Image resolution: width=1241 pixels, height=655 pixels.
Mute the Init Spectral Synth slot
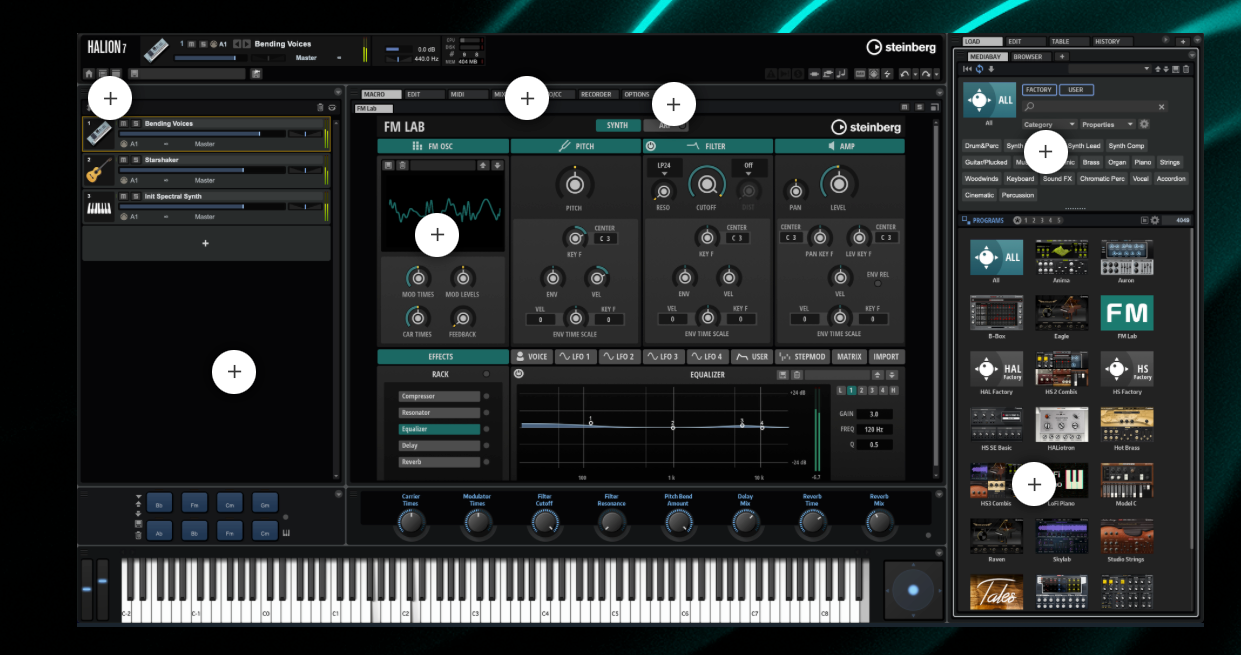[x=124, y=196]
